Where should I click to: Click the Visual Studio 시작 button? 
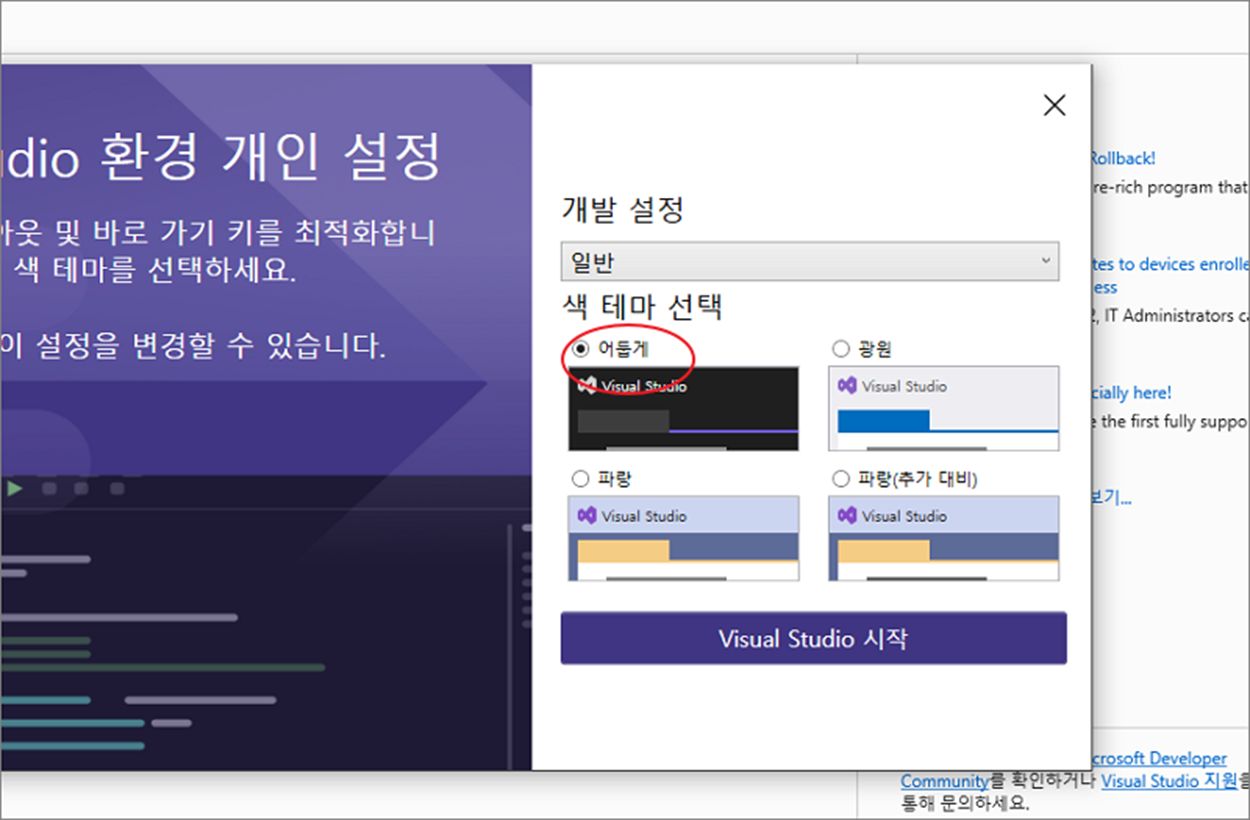(813, 638)
